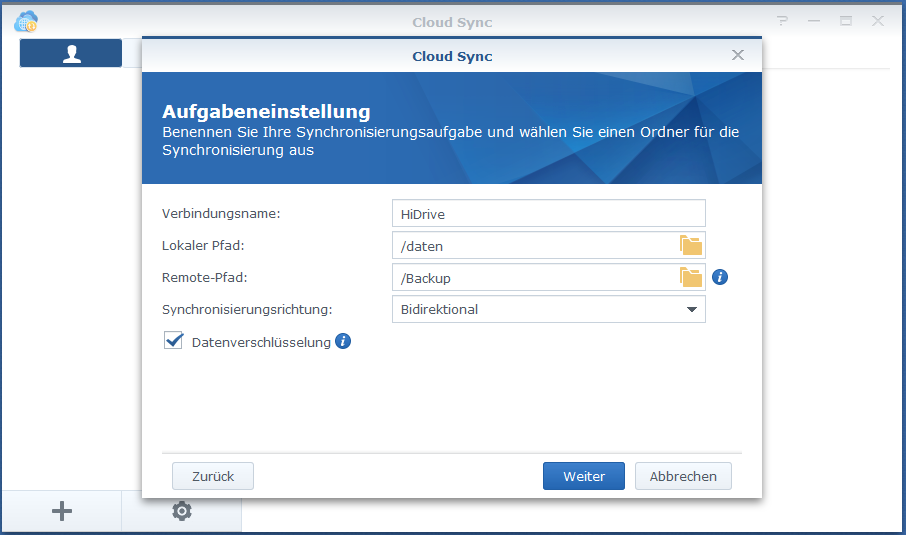This screenshot has width=906, height=535.
Task: Open help with the question mark icon
Action: click(782, 21)
